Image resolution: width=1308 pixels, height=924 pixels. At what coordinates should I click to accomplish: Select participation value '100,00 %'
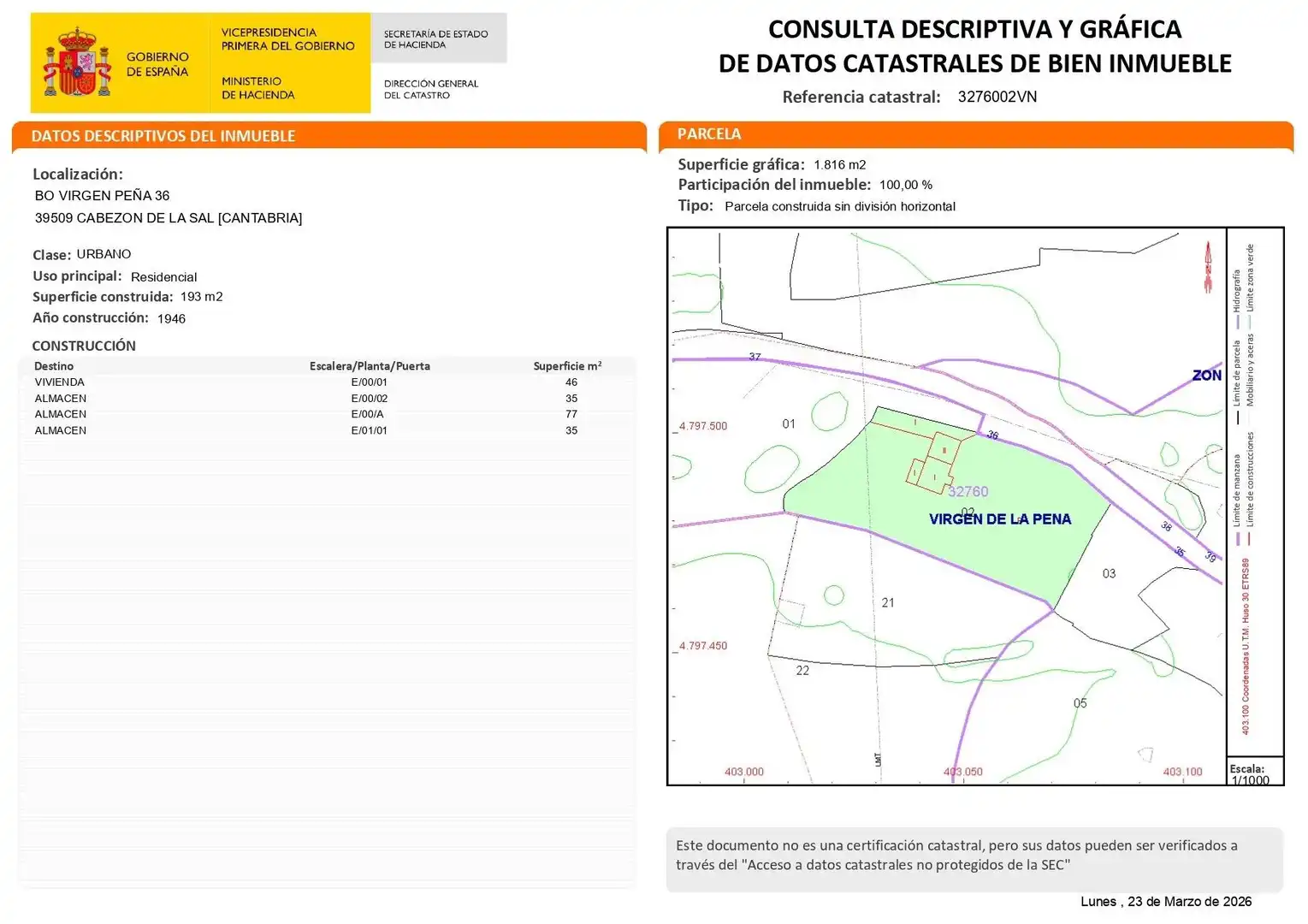906,185
